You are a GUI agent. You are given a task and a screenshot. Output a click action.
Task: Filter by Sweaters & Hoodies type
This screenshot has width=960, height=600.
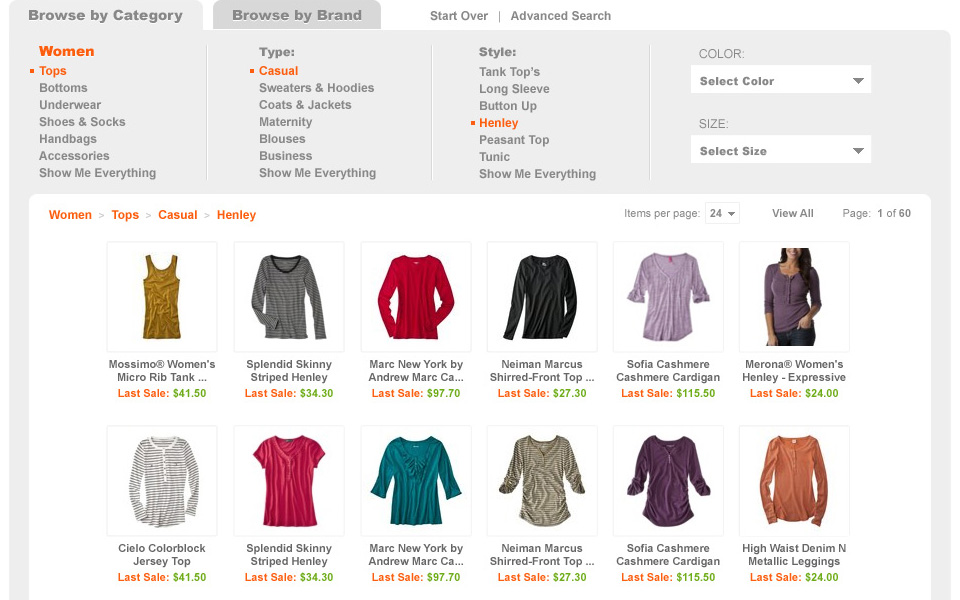tap(317, 88)
